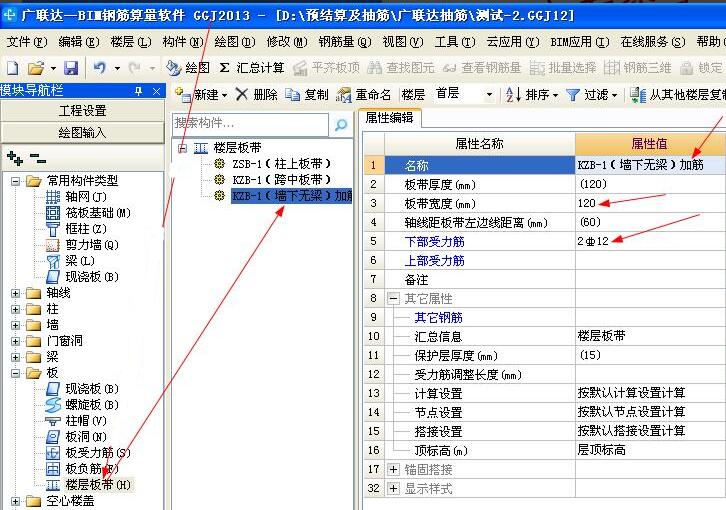The image size is (726, 510).
Task: Open project with the folder icon
Action: point(36,68)
